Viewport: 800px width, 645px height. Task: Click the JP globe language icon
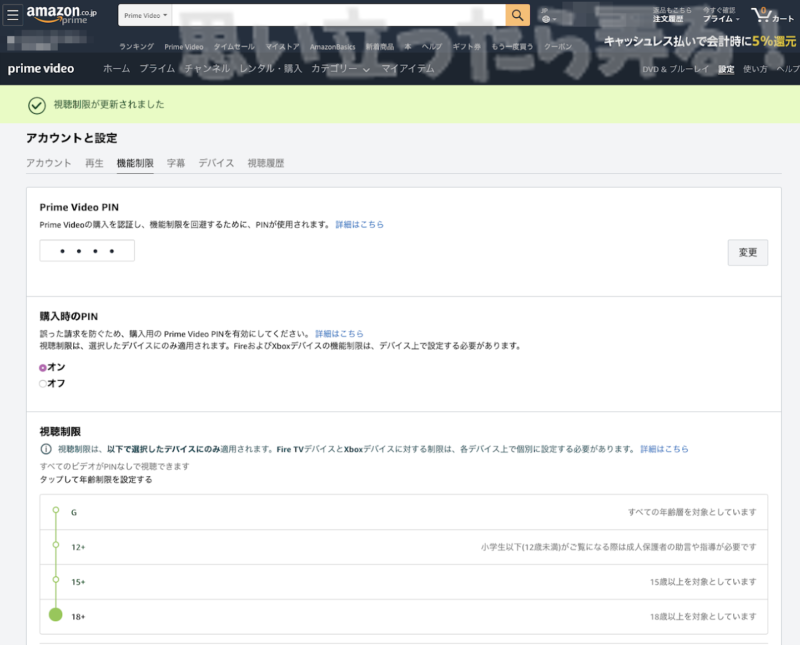pos(548,16)
